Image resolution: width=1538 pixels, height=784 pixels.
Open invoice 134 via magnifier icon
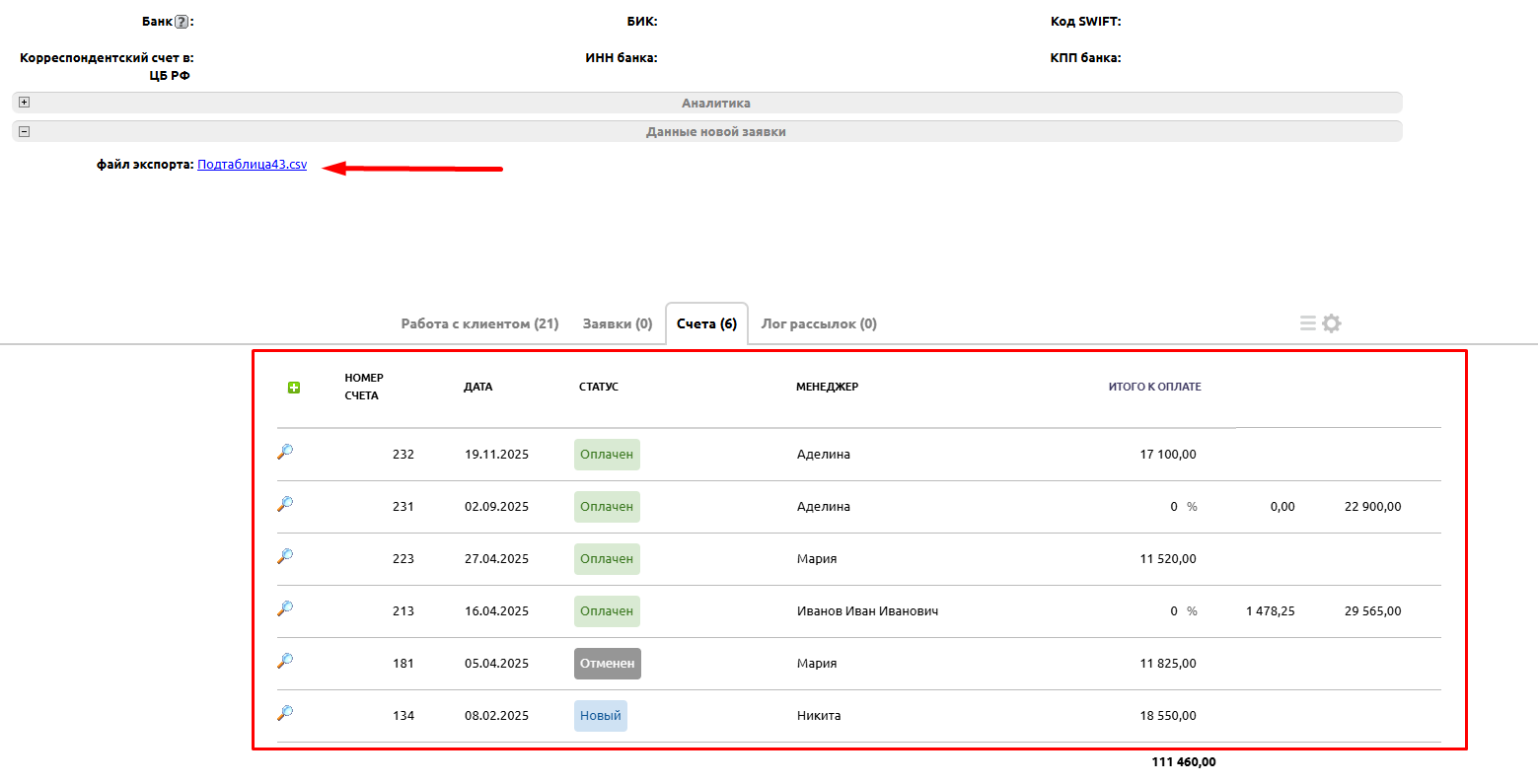click(285, 713)
